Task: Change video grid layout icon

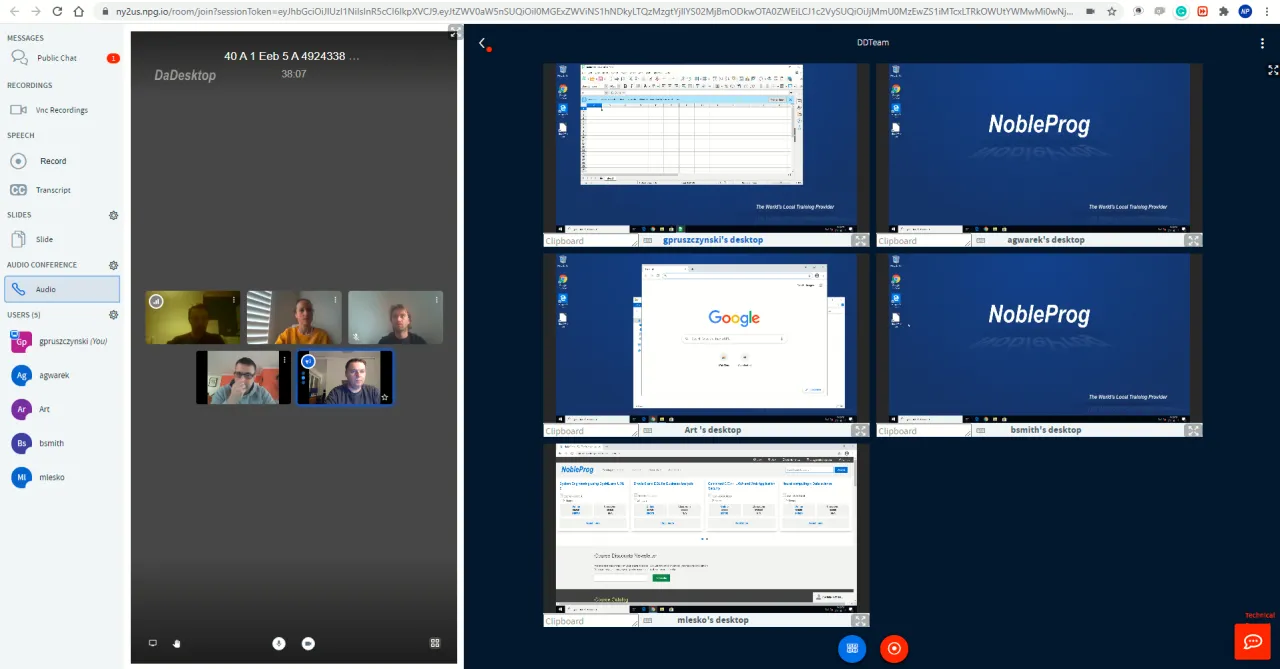Action: tap(435, 643)
